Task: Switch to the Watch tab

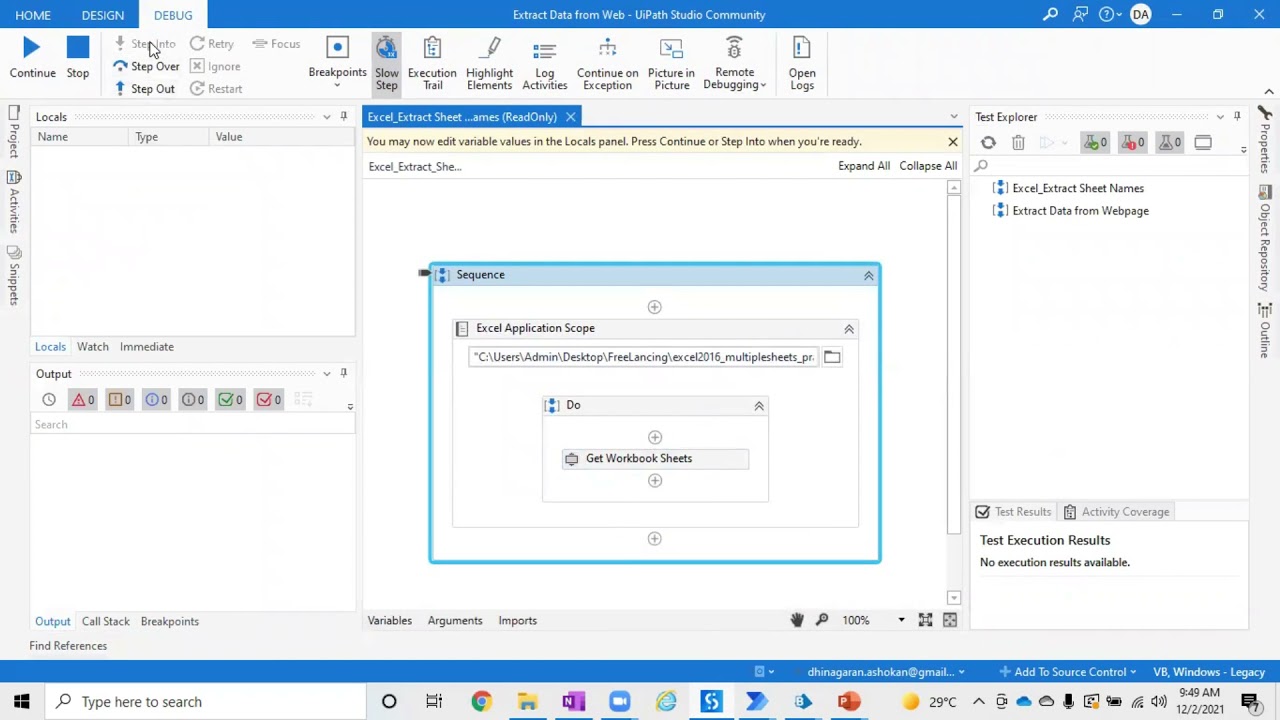Action: (93, 346)
